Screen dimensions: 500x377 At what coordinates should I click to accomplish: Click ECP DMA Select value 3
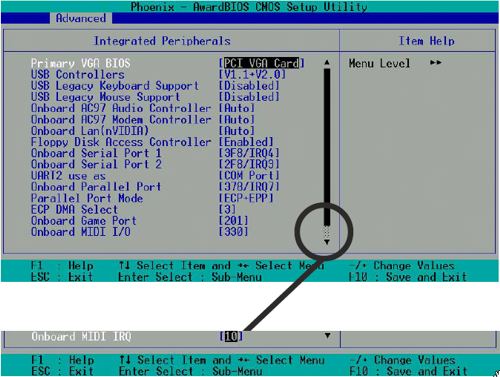(x=227, y=209)
